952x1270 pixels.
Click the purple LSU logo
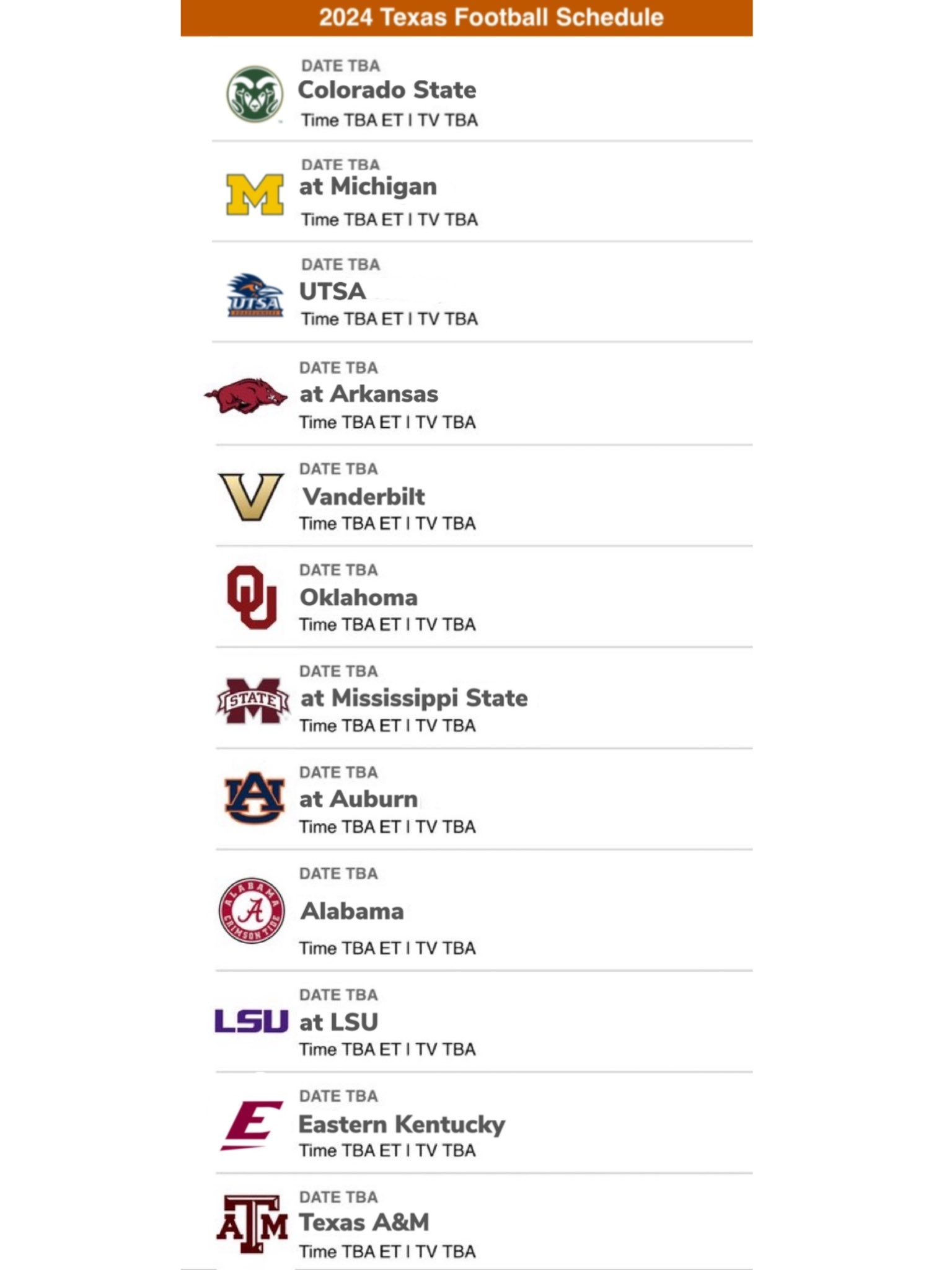(x=251, y=1021)
